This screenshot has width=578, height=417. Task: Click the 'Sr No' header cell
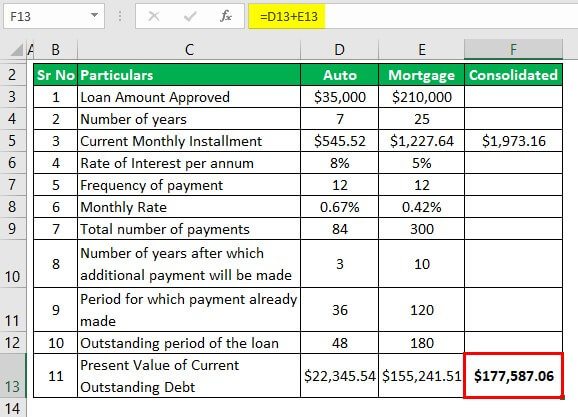pos(56,75)
